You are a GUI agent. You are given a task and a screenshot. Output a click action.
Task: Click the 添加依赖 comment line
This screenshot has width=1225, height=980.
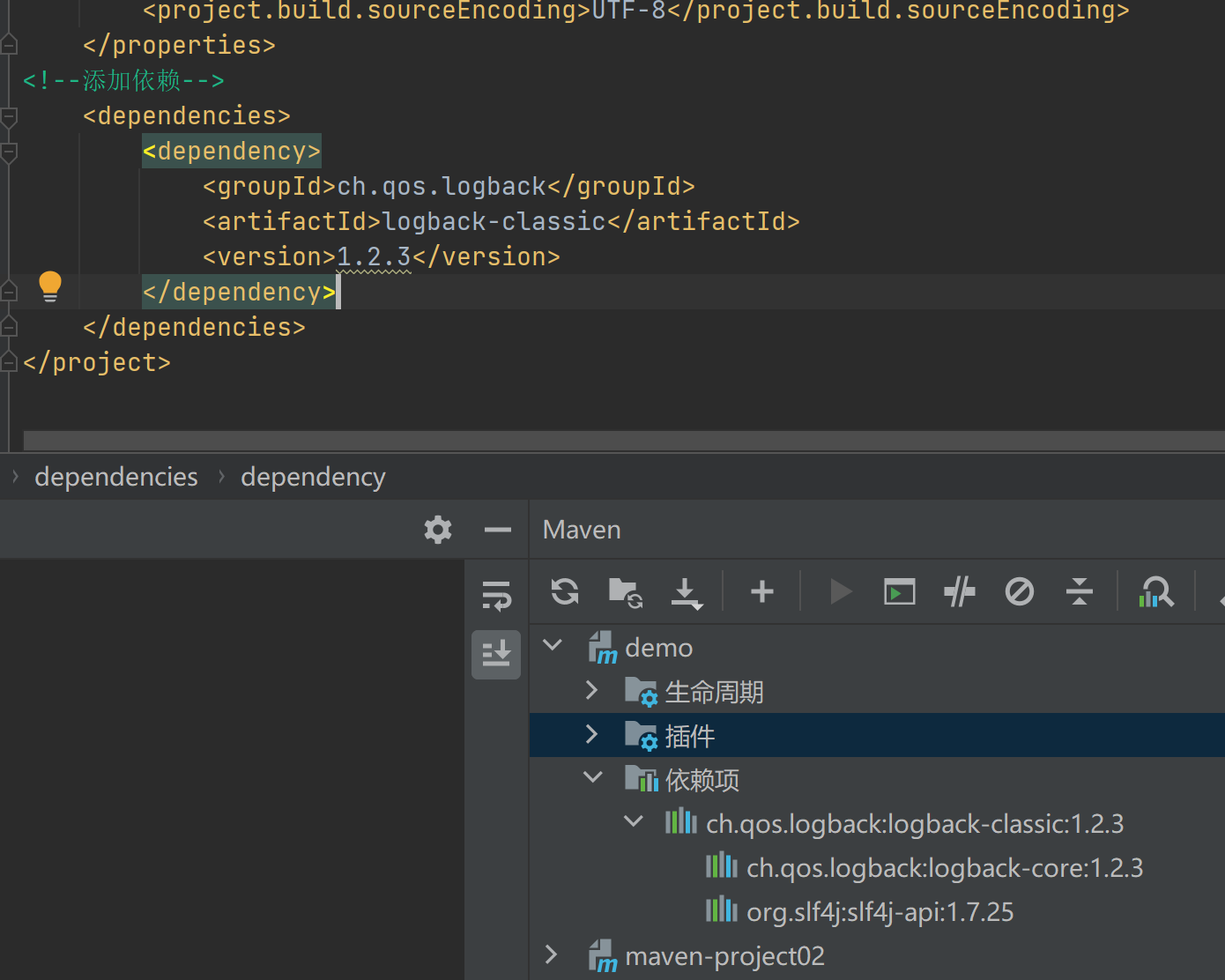(123, 80)
